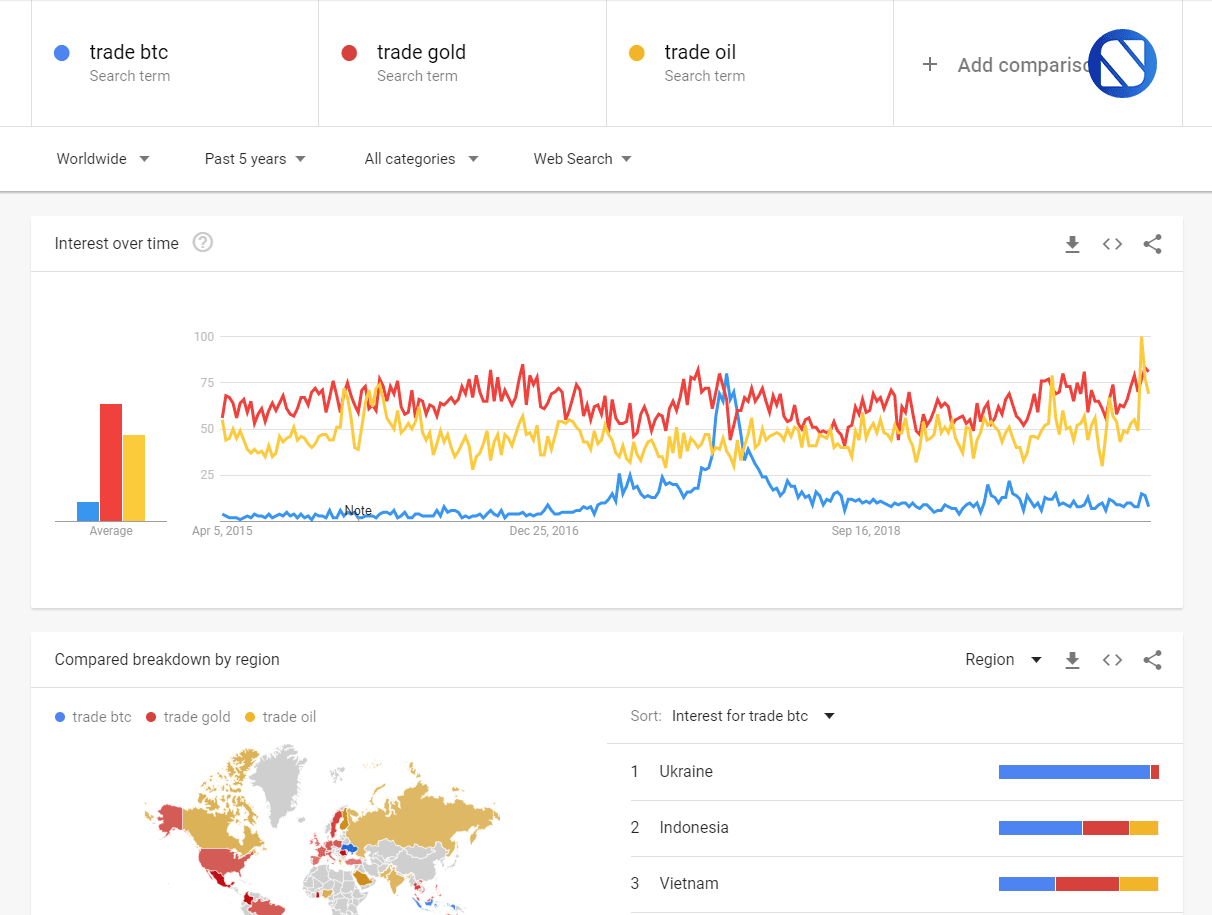Screen dimensions: 1212x915
Task: Download the region breakdown data
Action: [x=1072, y=660]
